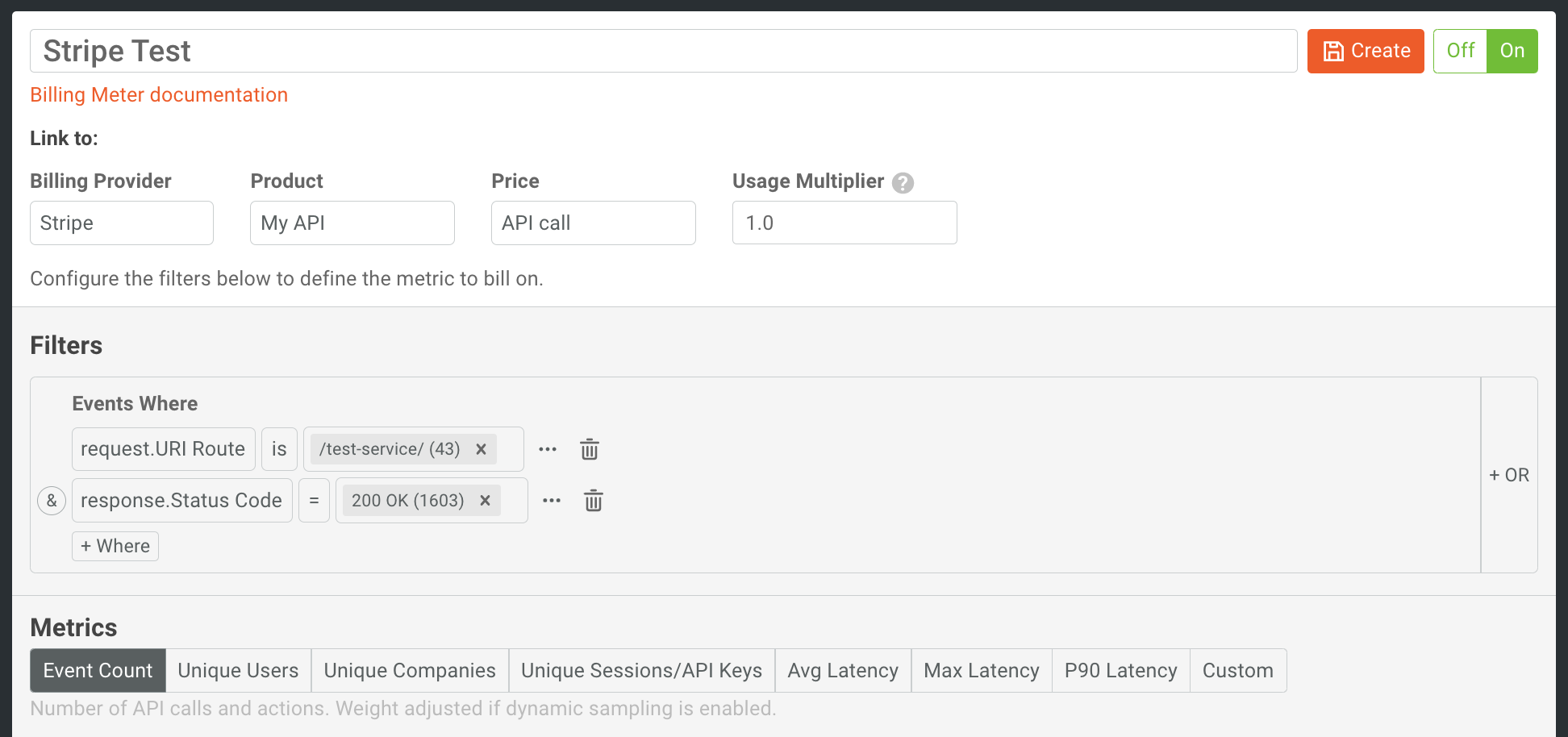Delete the request.URI Route filter row
The width and height of the screenshot is (1568, 737).
(590, 449)
